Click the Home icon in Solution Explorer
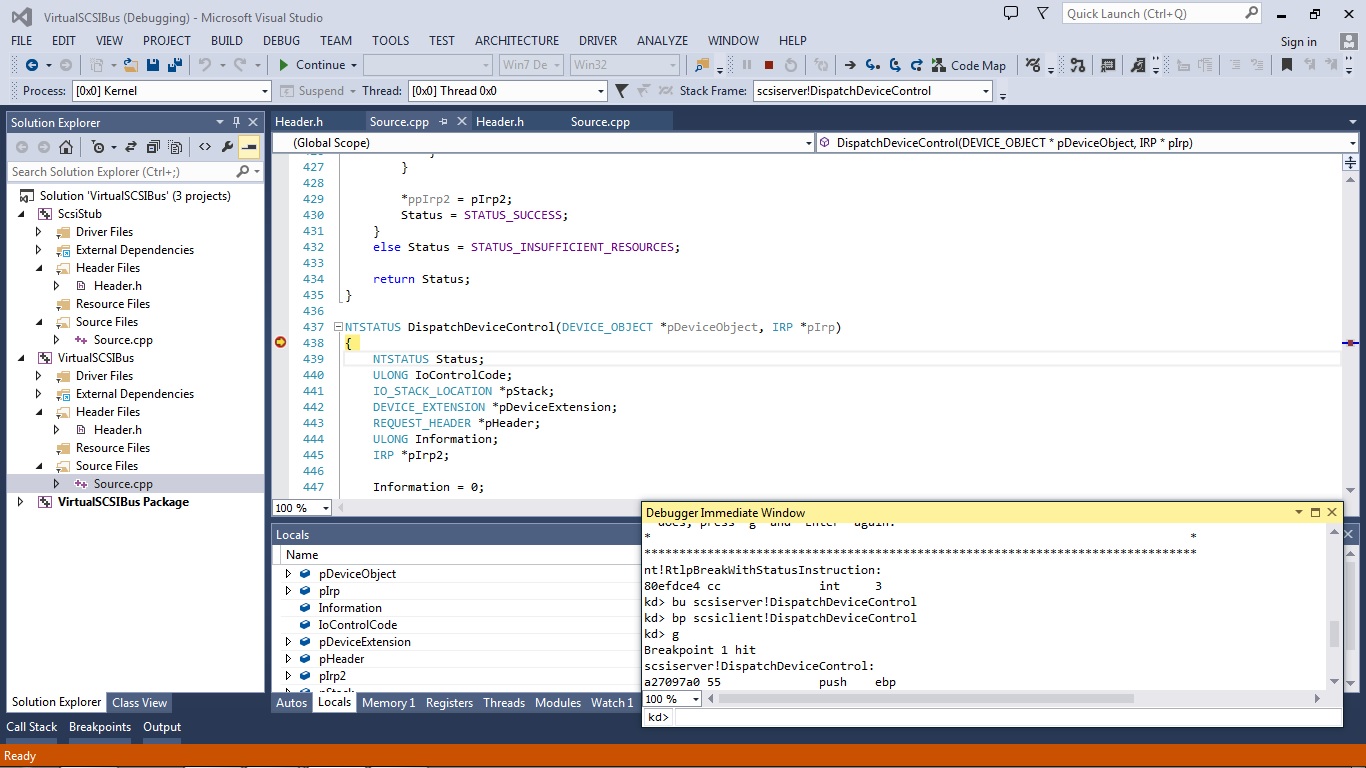 point(66,147)
